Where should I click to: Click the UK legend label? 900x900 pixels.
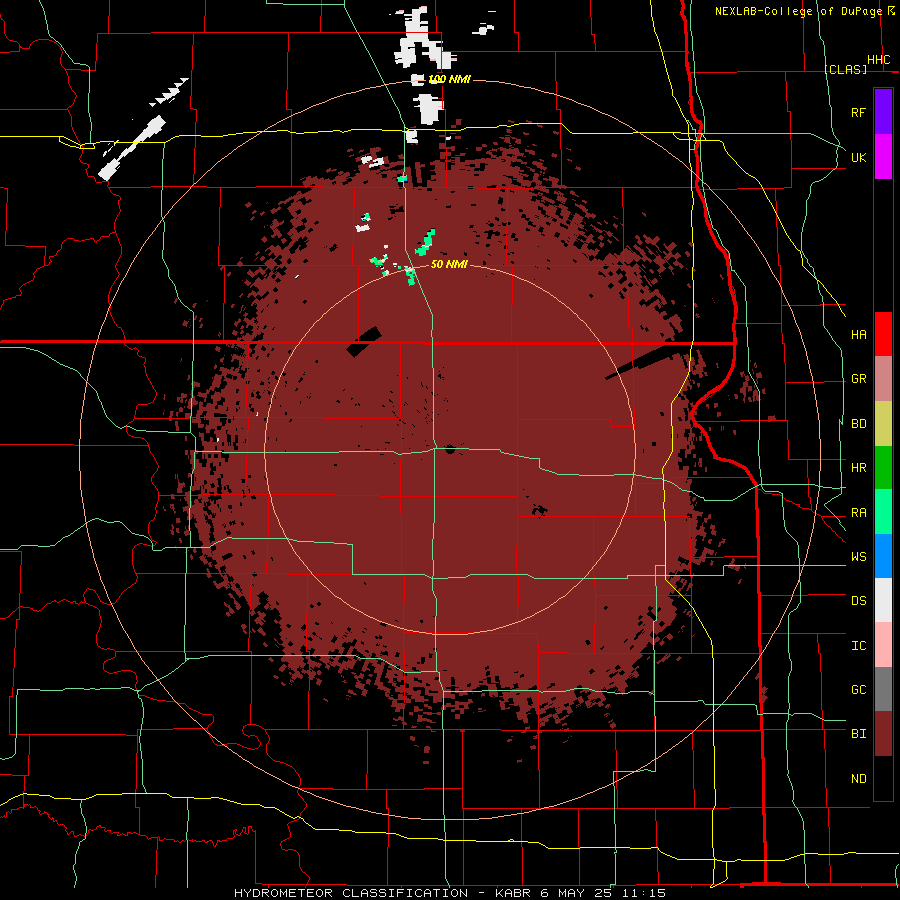[859, 157]
